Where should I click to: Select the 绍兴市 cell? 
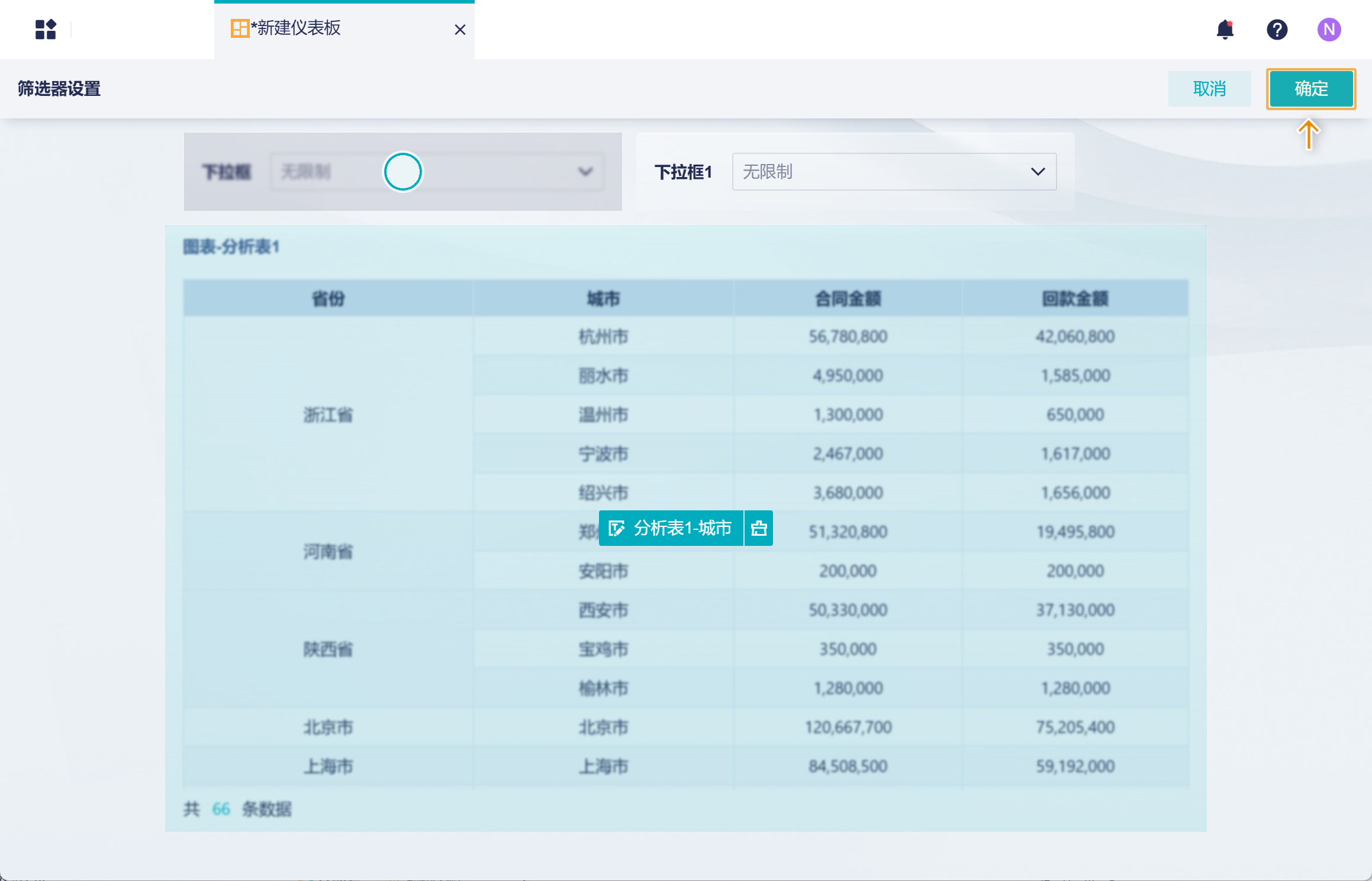(x=603, y=493)
